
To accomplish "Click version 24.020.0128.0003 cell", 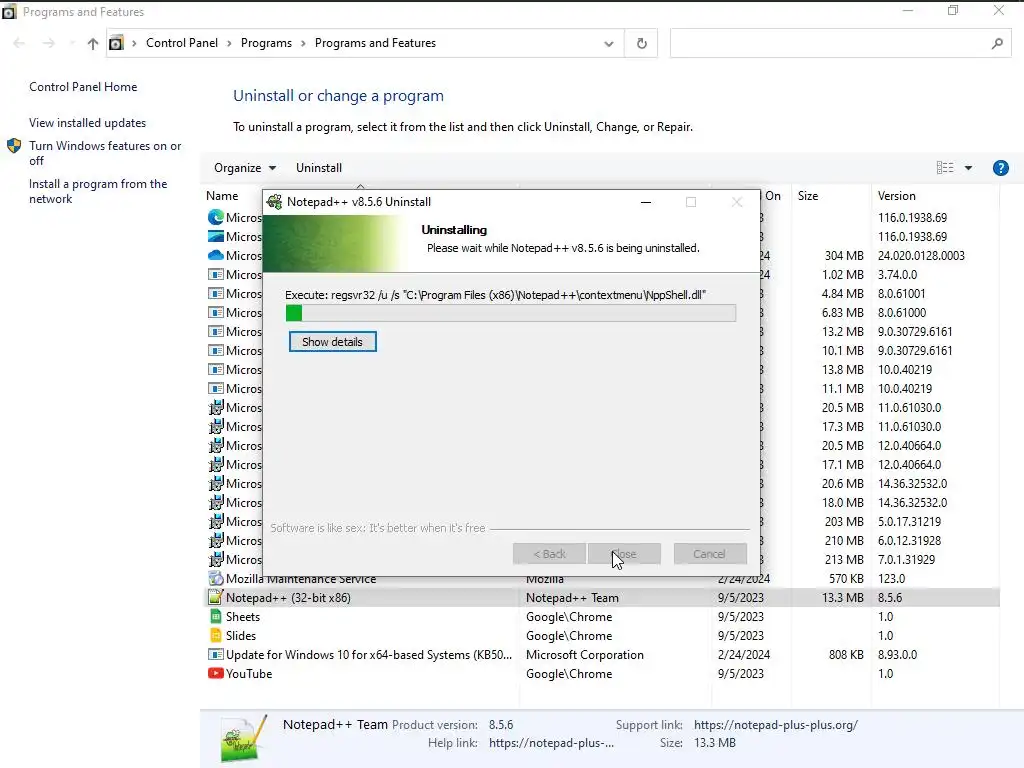I will [x=921, y=255].
